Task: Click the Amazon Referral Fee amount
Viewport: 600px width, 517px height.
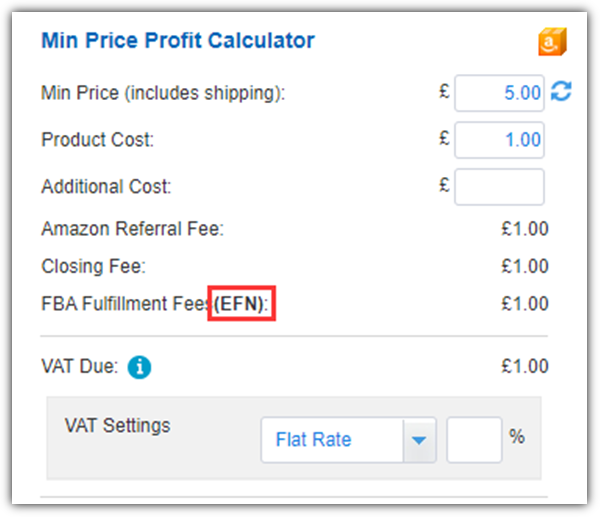Action: (525, 229)
